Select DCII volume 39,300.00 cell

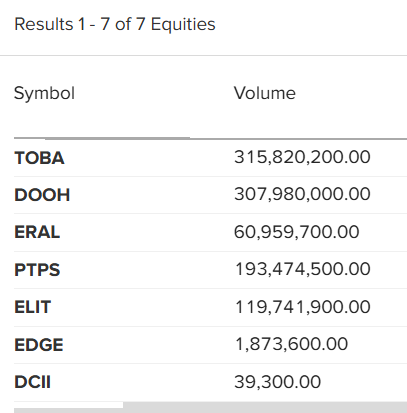277,382
